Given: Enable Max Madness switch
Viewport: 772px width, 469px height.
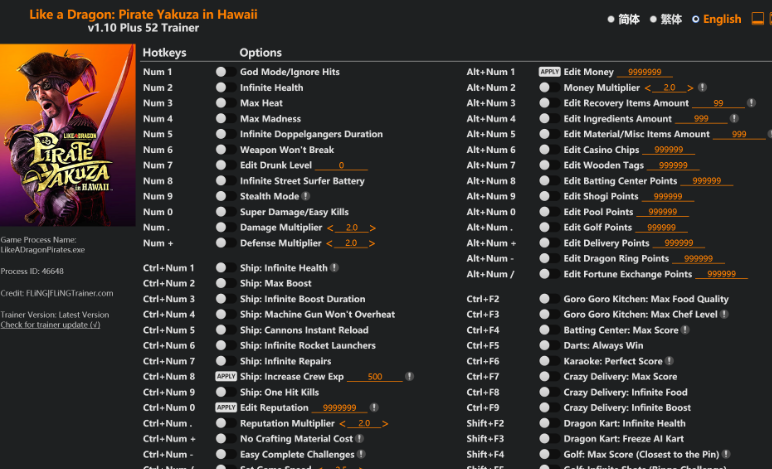Looking at the screenshot, I should tap(225, 119).
